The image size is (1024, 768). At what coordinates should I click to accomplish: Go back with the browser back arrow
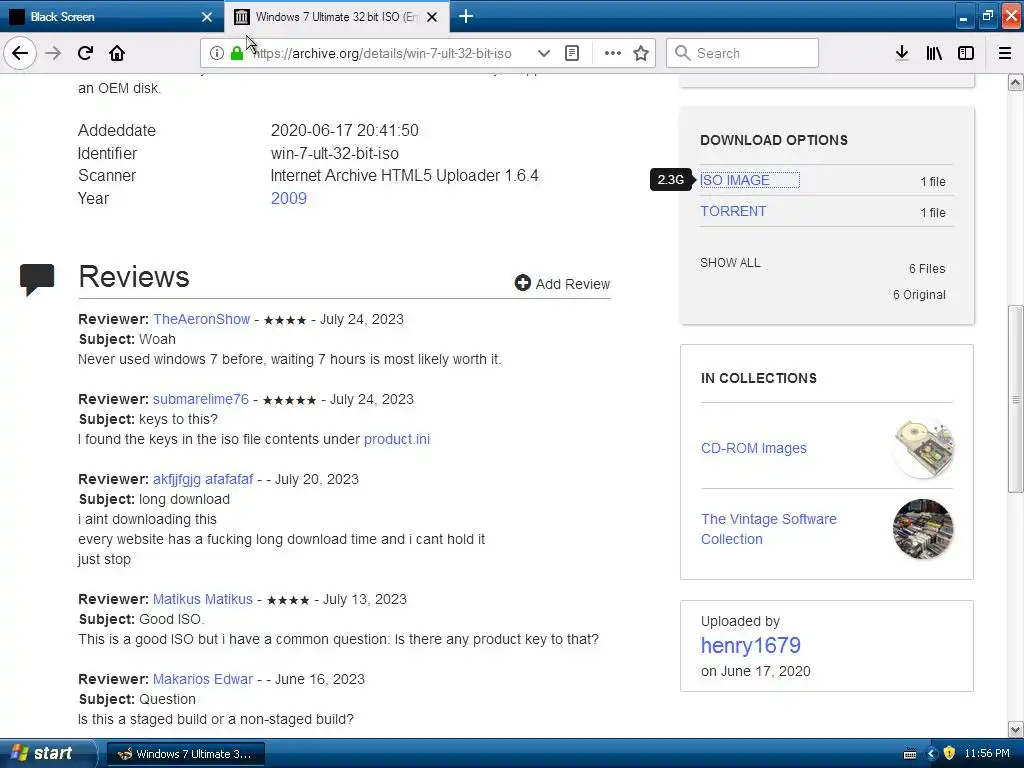click(20, 53)
